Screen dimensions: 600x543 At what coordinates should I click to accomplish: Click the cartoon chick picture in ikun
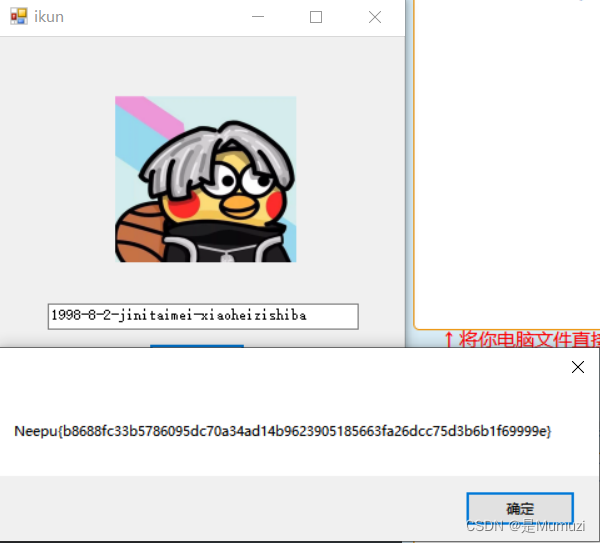coord(205,179)
